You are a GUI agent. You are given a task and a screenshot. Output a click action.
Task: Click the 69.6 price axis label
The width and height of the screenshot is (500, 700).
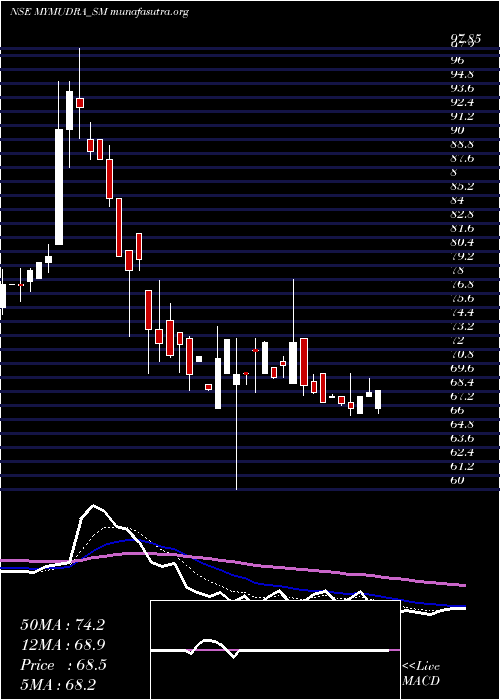click(x=462, y=368)
